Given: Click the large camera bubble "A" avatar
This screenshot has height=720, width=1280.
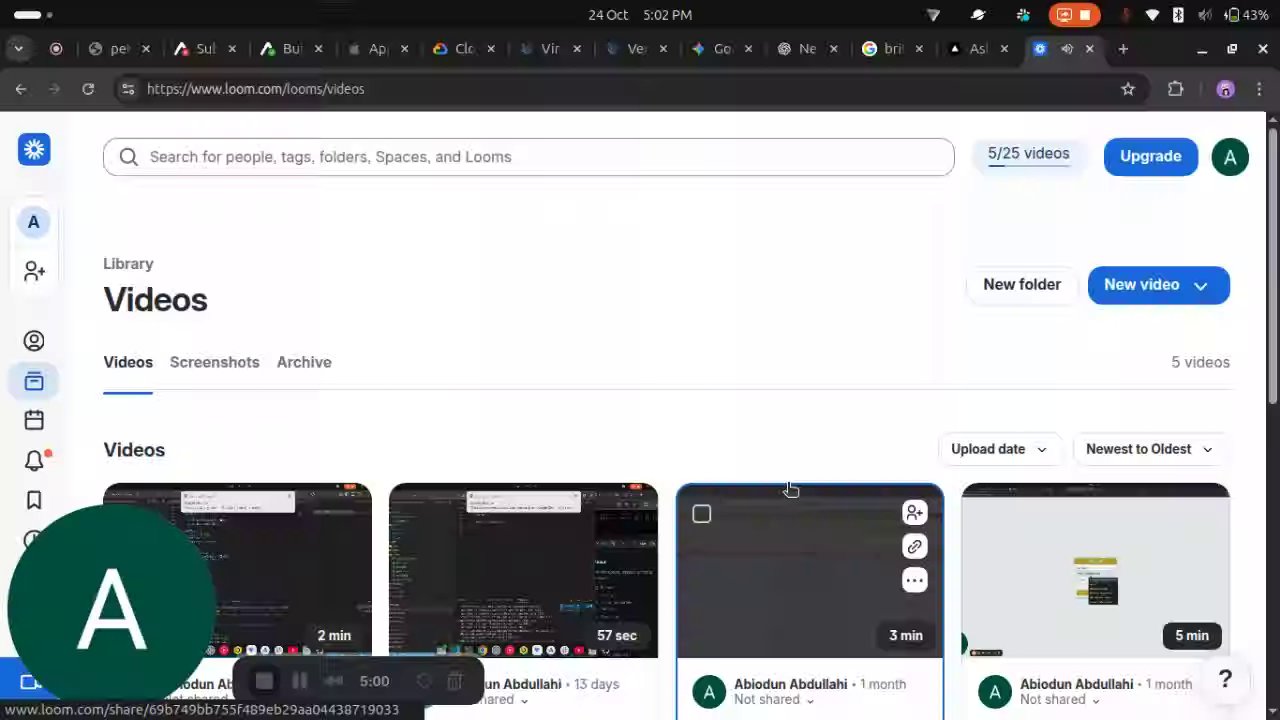Looking at the screenshot, I should tap(111, 608).
